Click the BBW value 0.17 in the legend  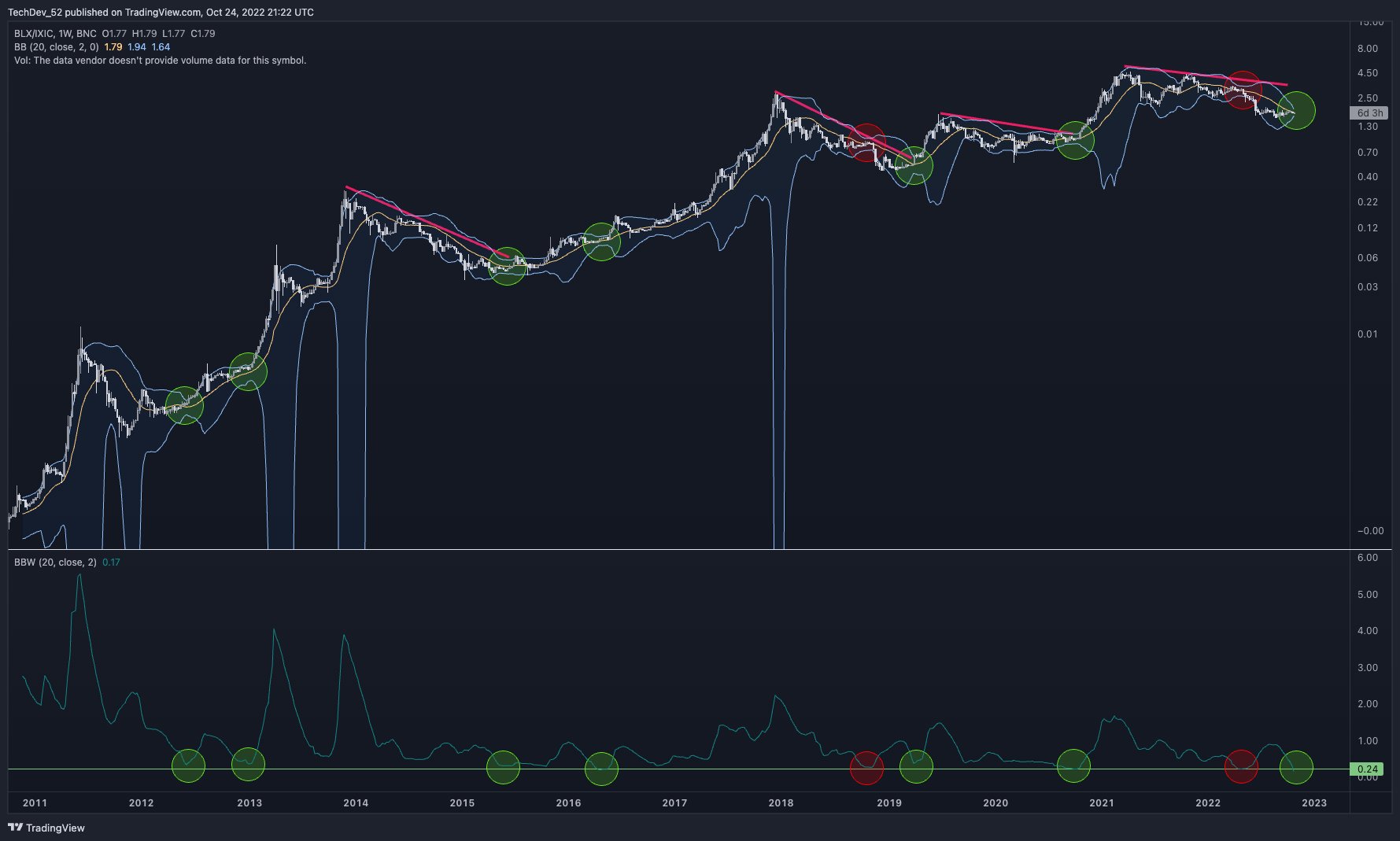coord(111,563)
